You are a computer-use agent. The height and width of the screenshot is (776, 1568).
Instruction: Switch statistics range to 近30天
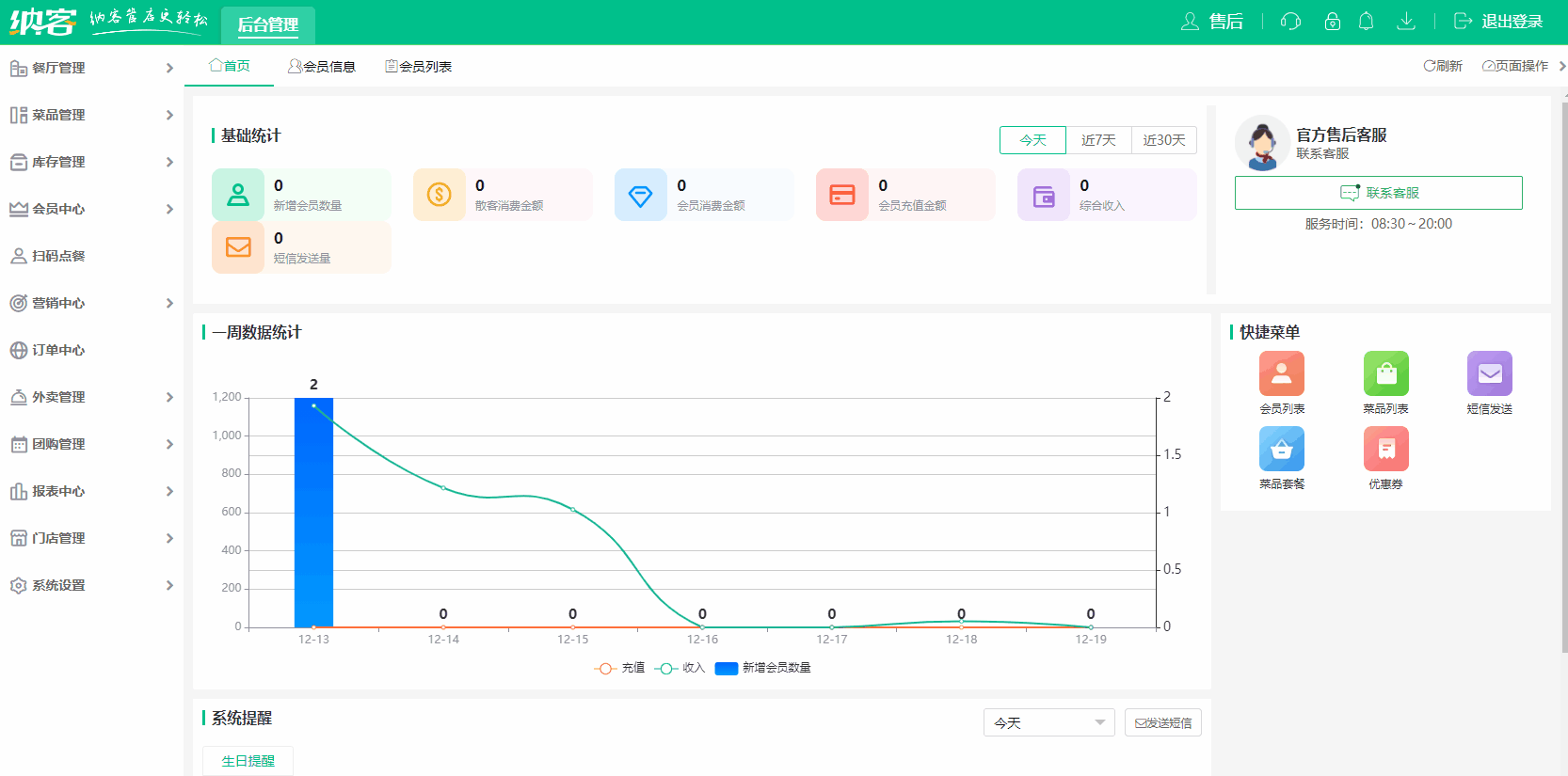point(1163,140)
